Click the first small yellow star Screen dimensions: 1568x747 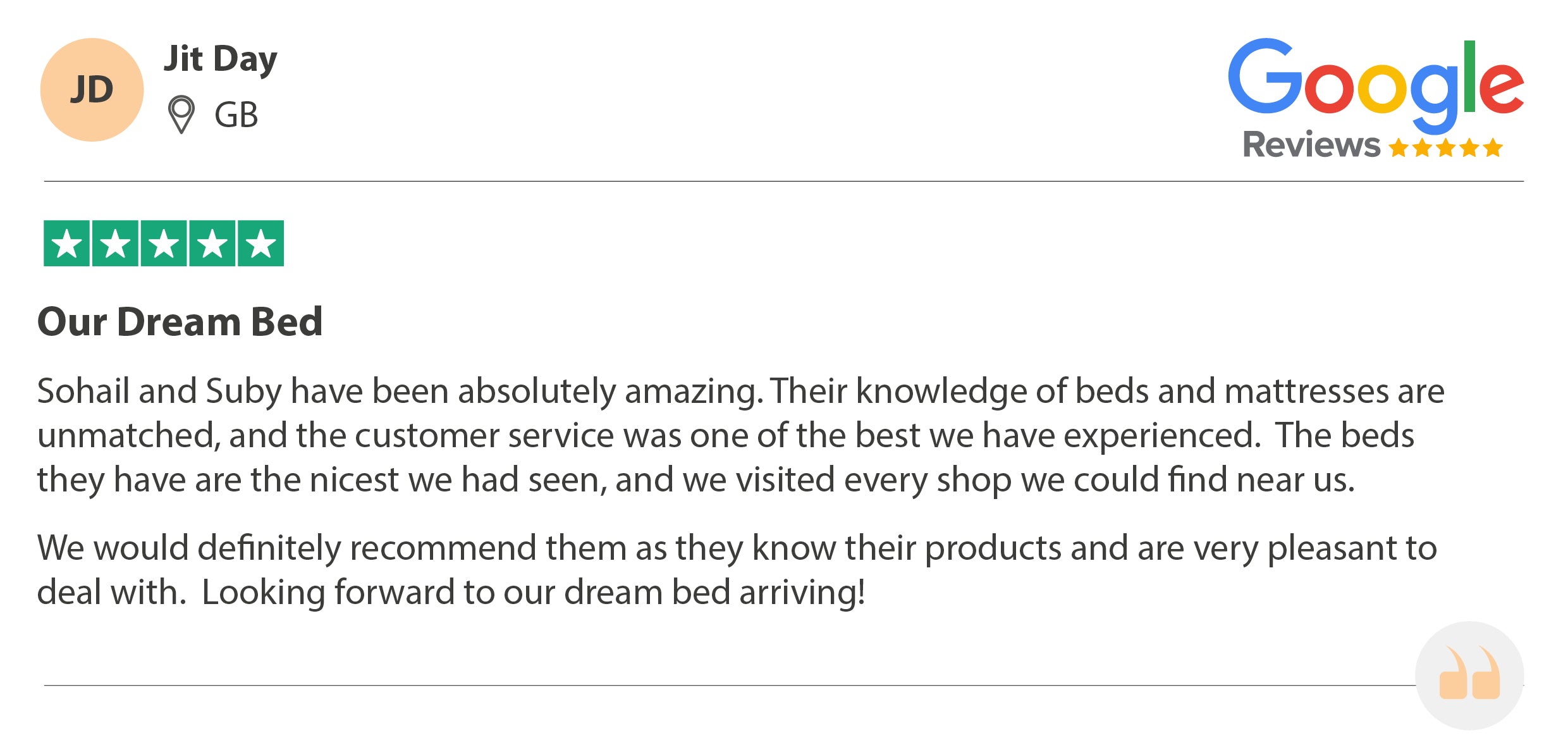pyautogui.click(x=1399, y=148)
